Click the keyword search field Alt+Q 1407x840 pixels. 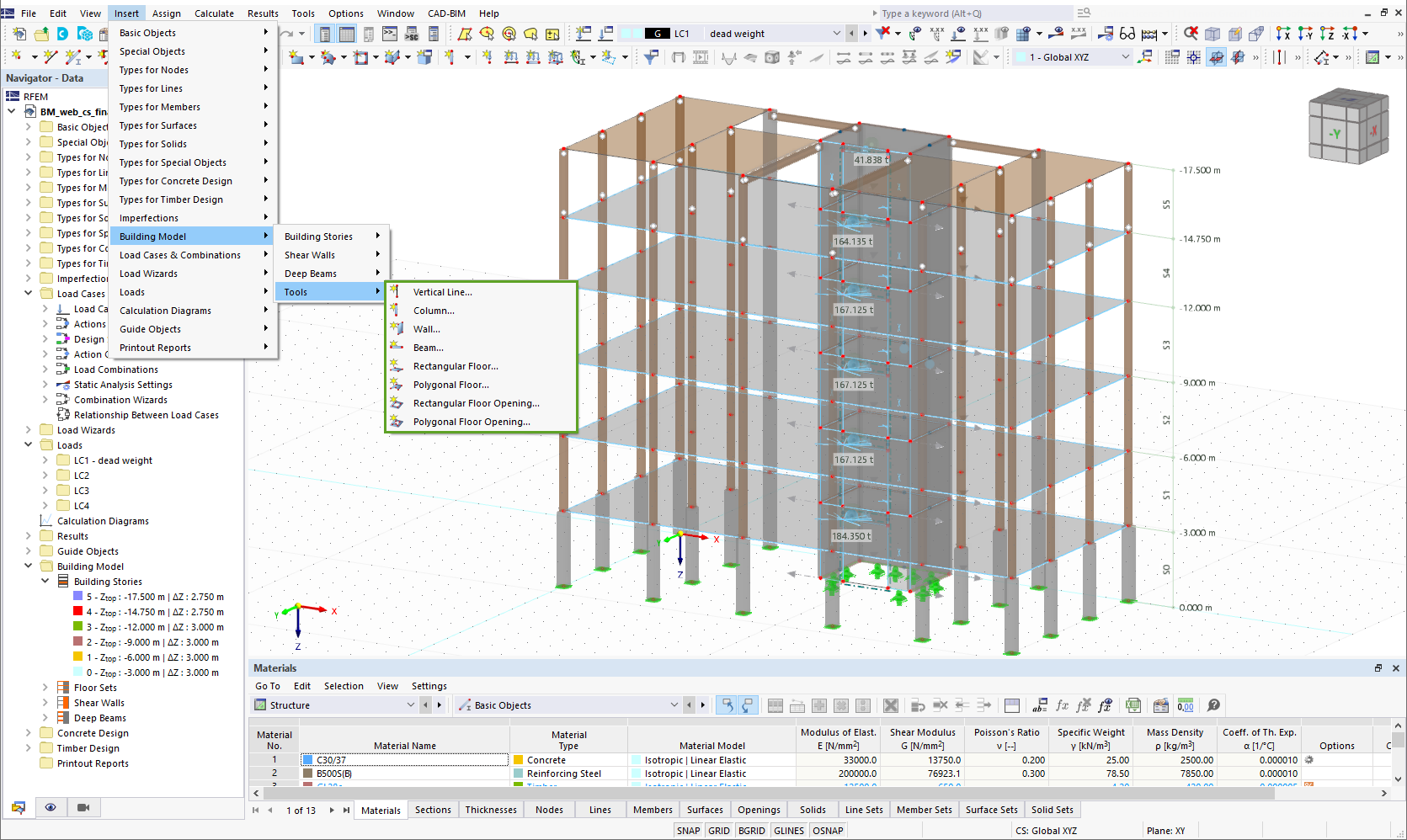[968, 13]
